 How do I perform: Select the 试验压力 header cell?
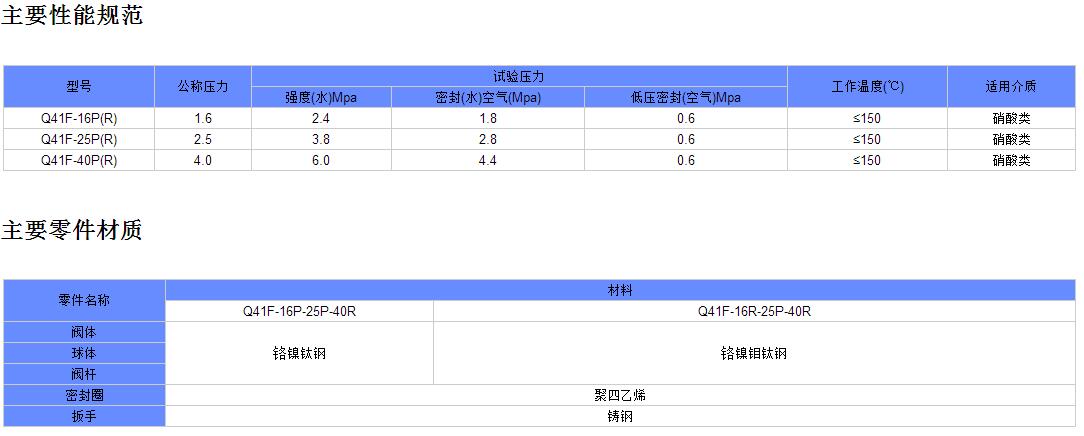(519, 77)
